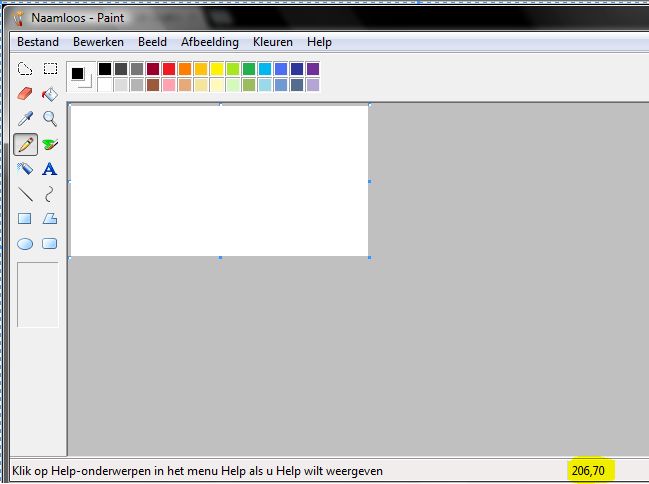Select the medium blue top-row swatch

(281, 69)
